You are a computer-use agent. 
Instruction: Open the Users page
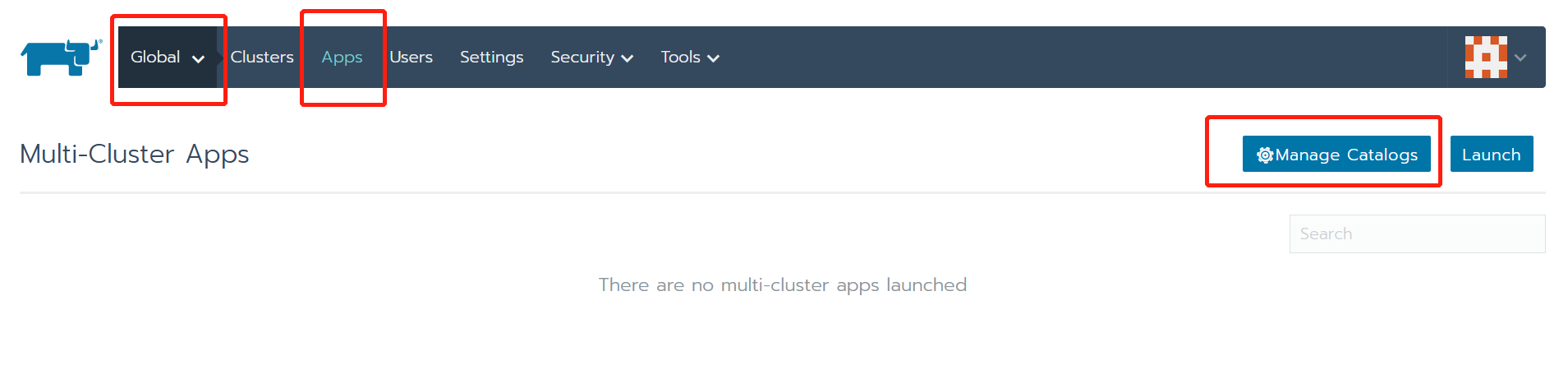pos(411,58)
